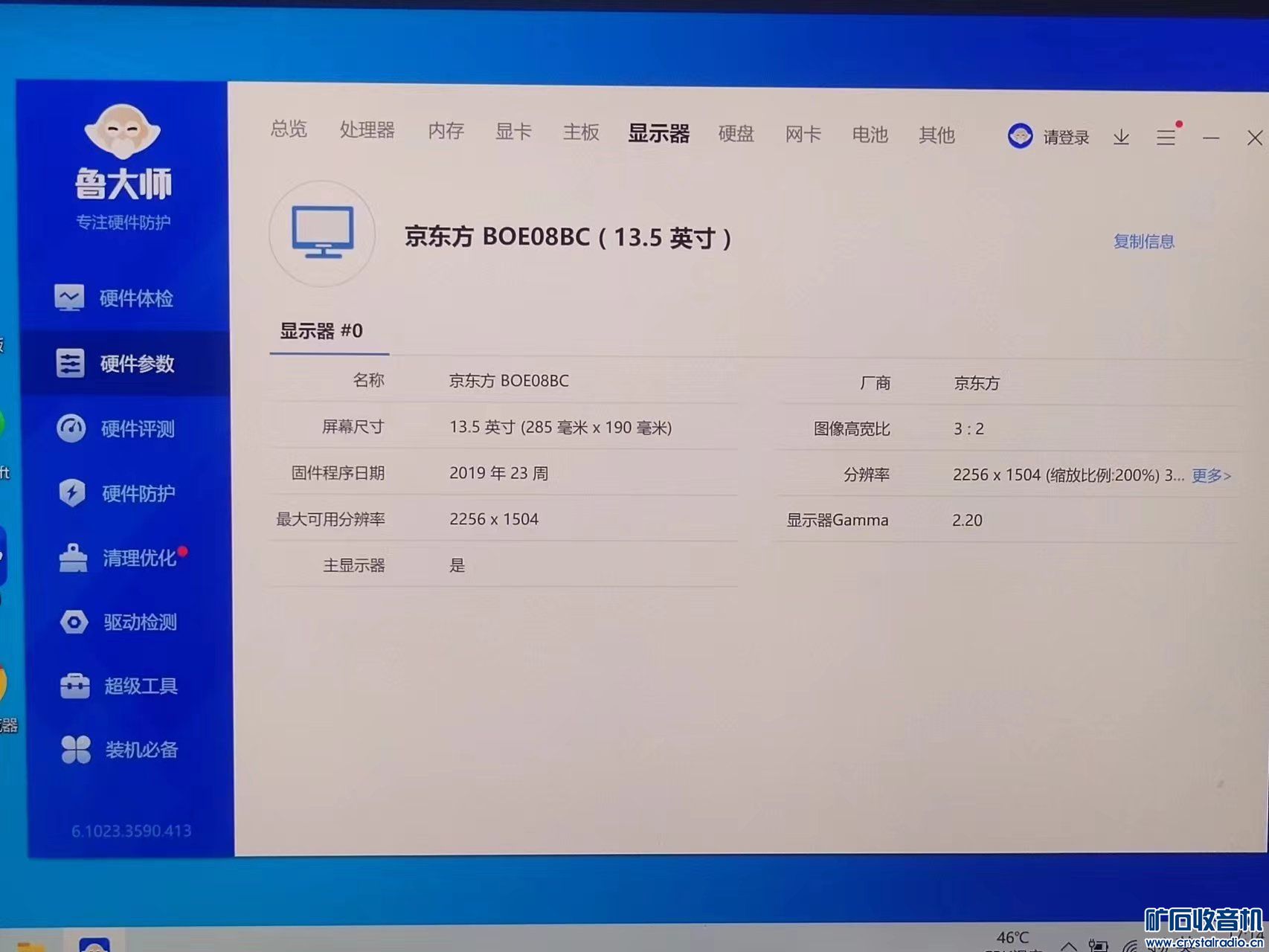Click name value 京东方 BOE08BC in the table
The width and height of the screenshot is (1269, 952).
pyautogui.click(x=509, y=381)
